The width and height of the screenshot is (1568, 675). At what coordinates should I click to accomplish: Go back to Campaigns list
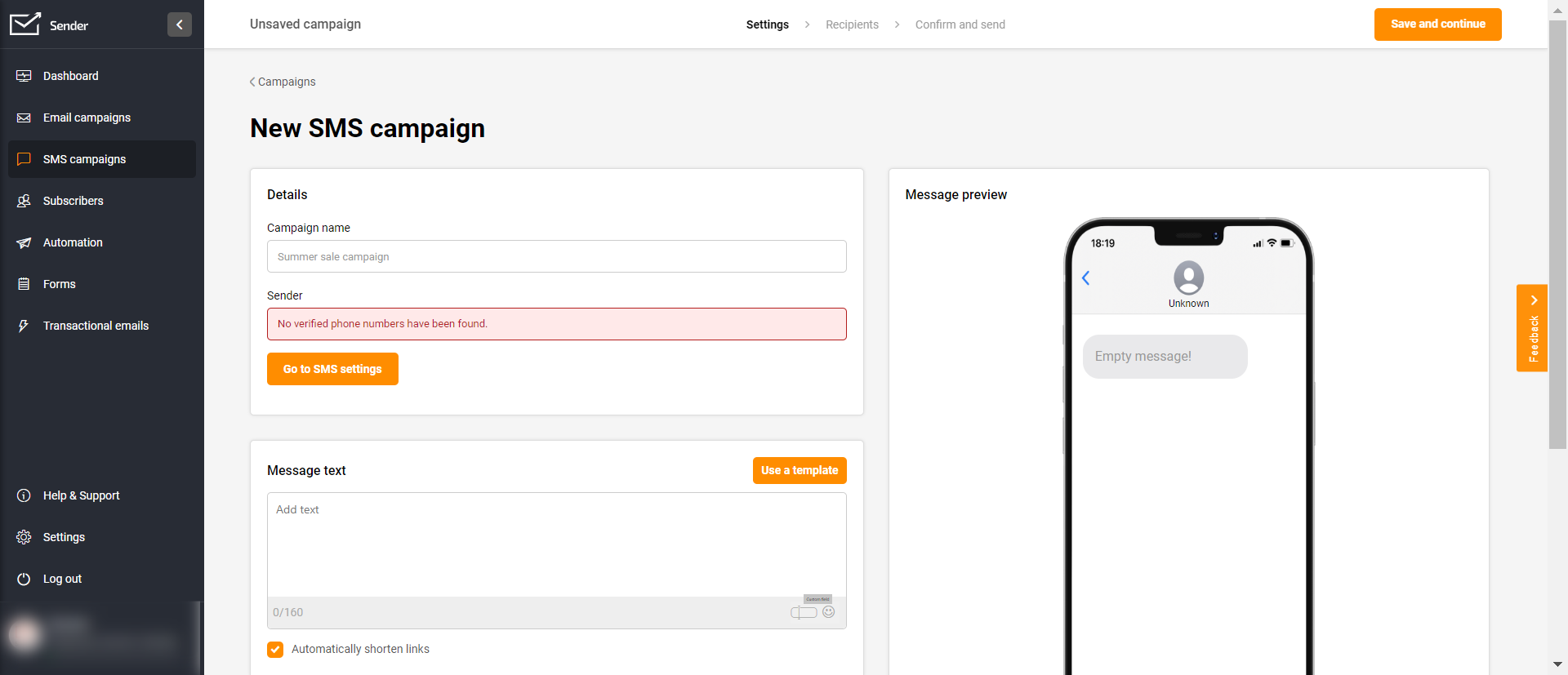(283, 82)
